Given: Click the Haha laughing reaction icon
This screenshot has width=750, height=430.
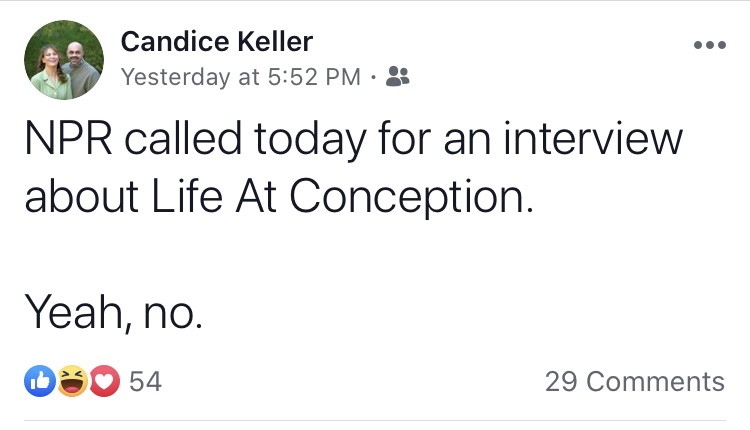Looking at the screenshot, I should click(x=72, y=381).
